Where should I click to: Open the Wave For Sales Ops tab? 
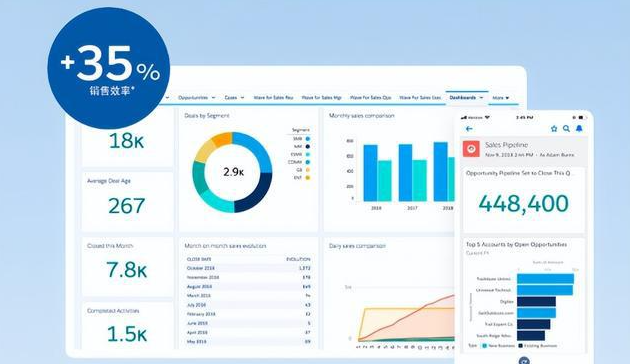pyautogui.click(x=370, y=98)
